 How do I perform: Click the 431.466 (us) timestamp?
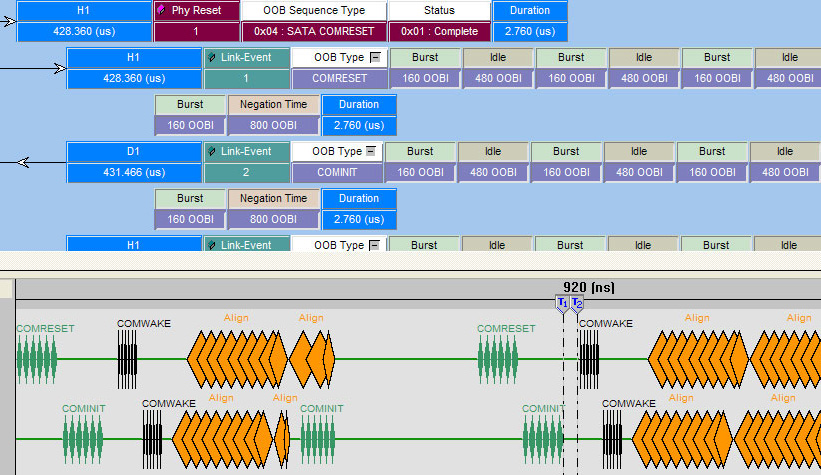(134, 172)
